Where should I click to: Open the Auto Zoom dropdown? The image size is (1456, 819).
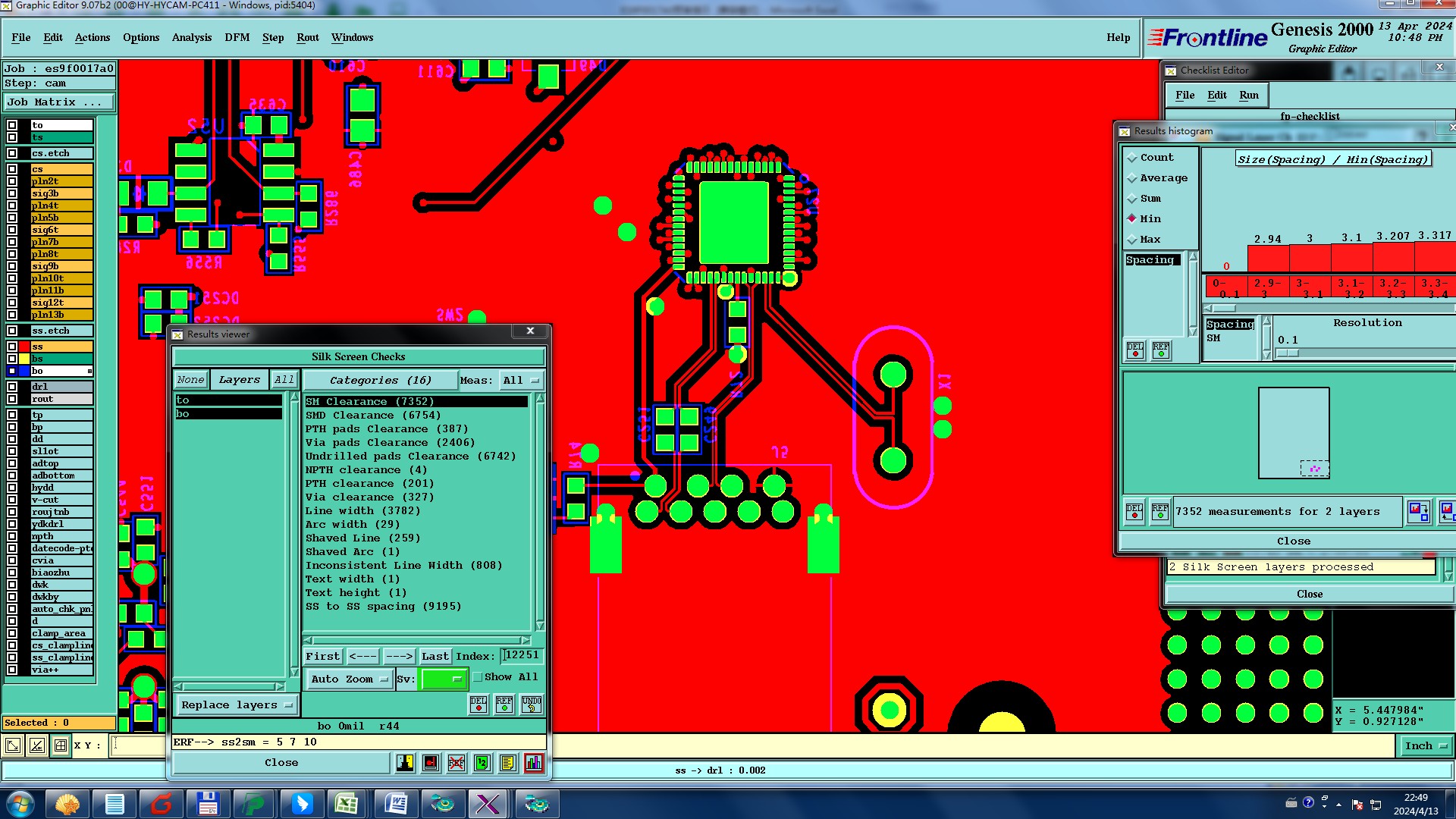(x=349, y=679)
